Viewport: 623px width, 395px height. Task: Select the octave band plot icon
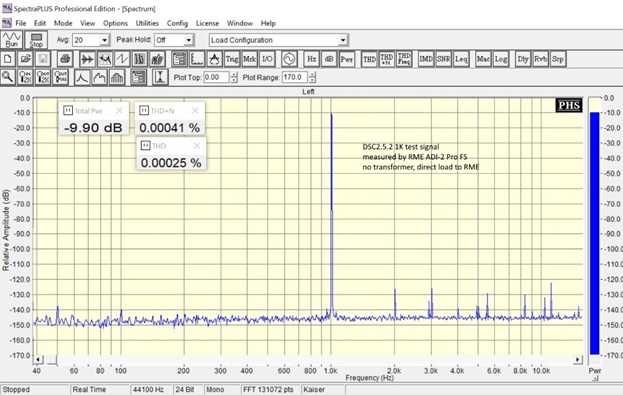click(x=99, y=77)
